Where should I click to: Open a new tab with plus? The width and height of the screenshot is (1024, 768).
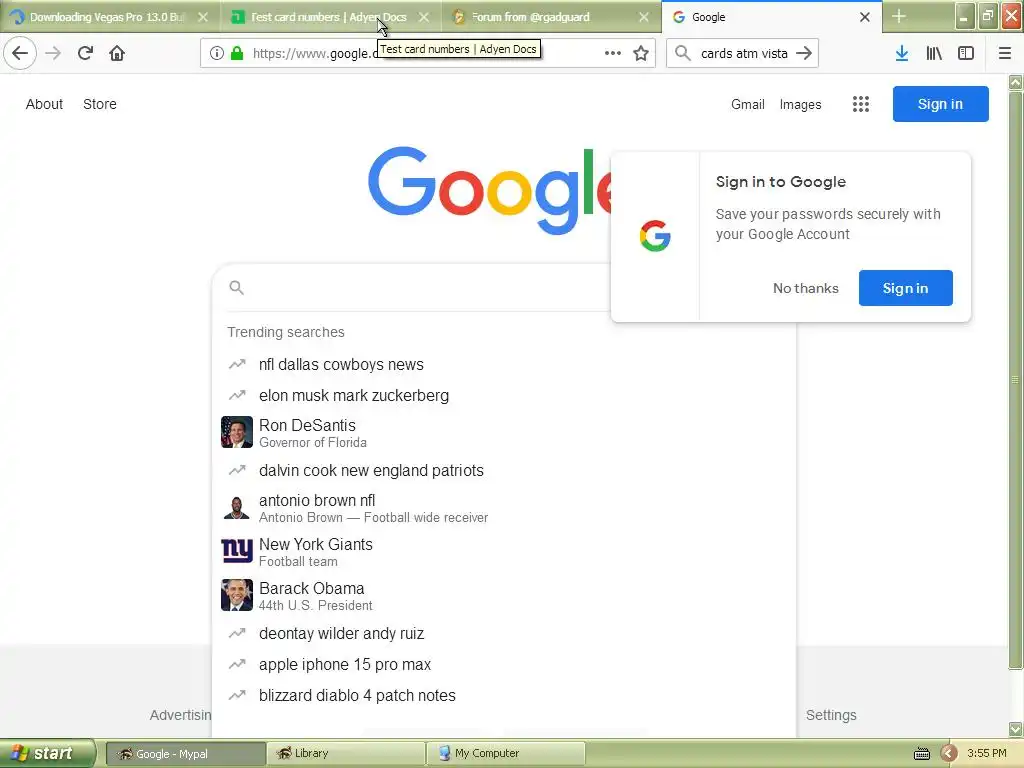tap(899, 16)
